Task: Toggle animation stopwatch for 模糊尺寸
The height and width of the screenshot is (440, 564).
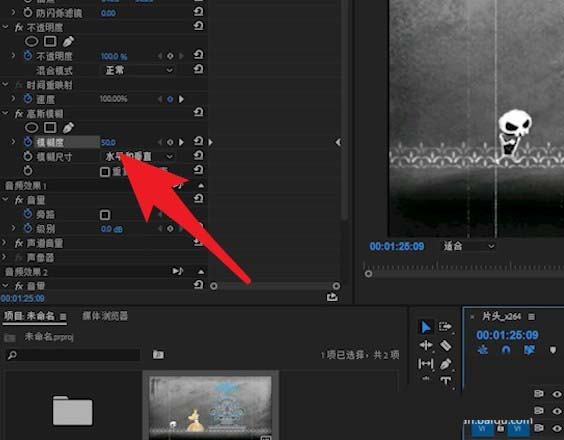Action: [x=28, y=156]
